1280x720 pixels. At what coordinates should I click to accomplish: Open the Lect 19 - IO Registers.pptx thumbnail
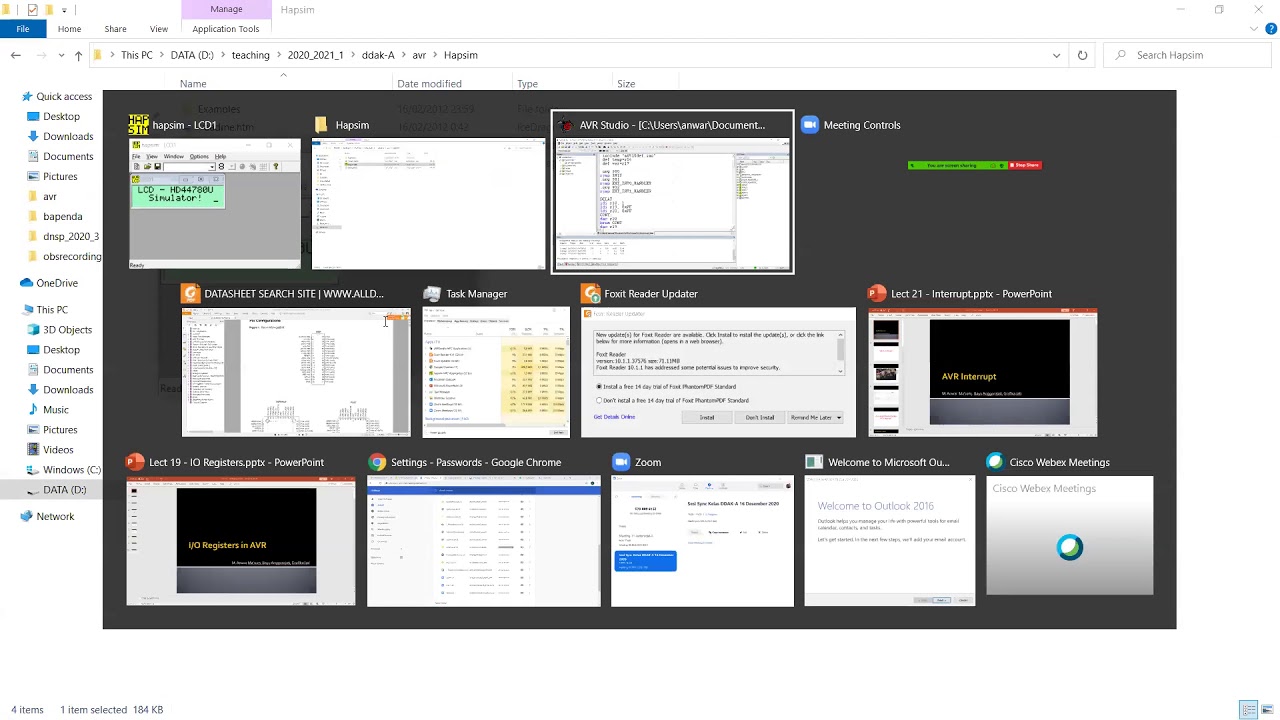point(240,541)
